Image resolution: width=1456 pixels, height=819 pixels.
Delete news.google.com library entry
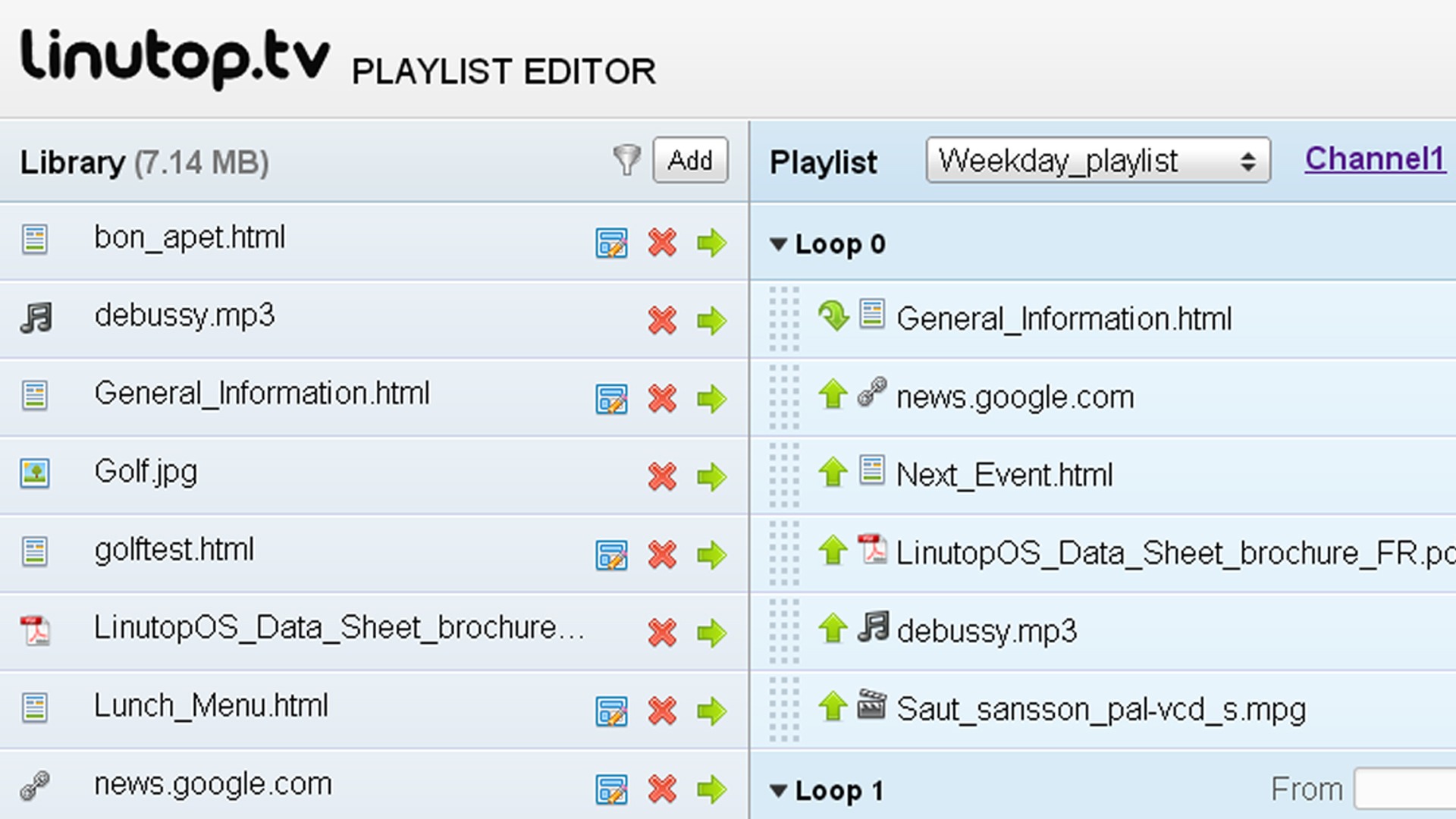662,789
